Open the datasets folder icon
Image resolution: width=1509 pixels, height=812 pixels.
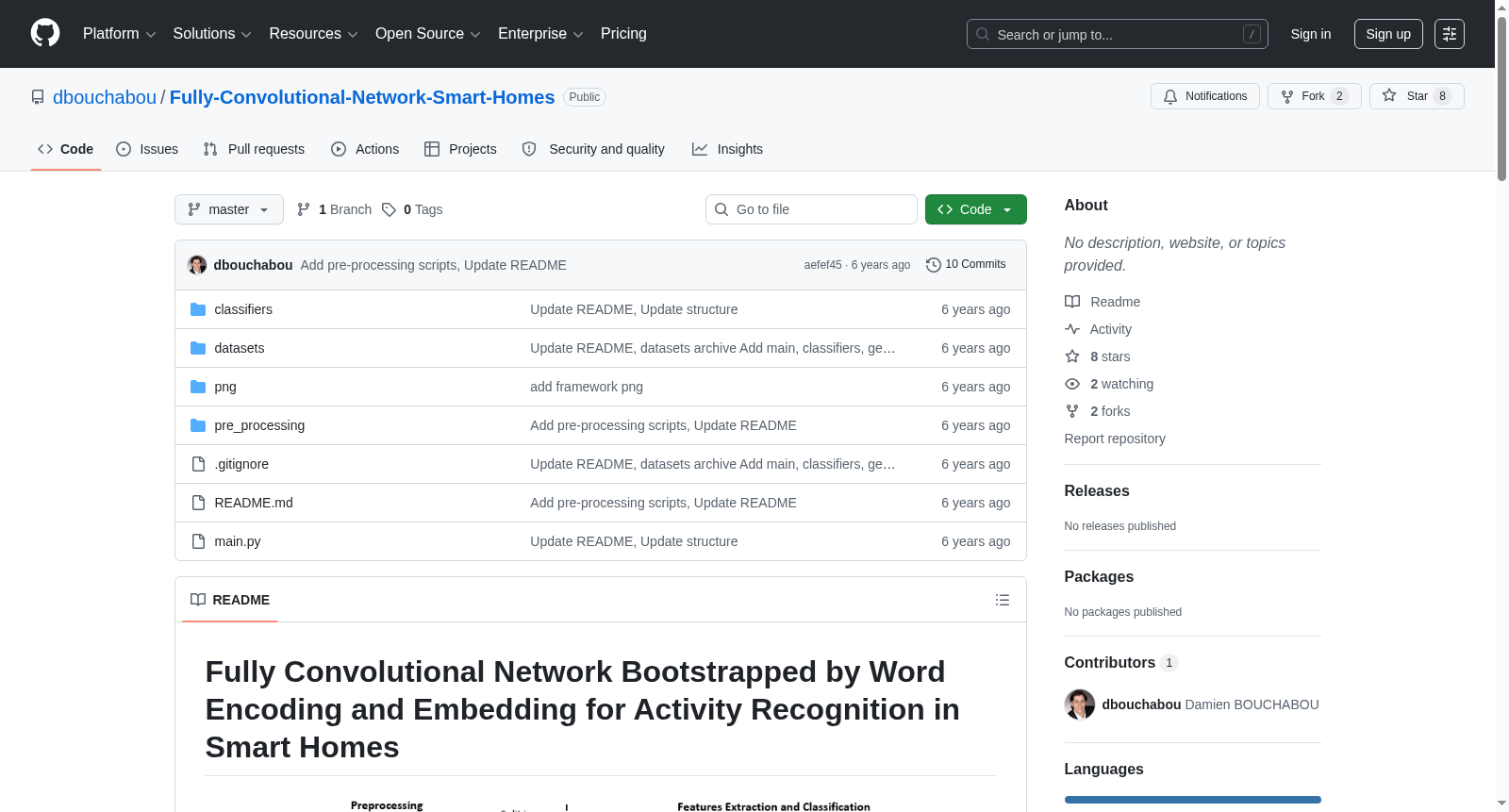pos(198,348)
